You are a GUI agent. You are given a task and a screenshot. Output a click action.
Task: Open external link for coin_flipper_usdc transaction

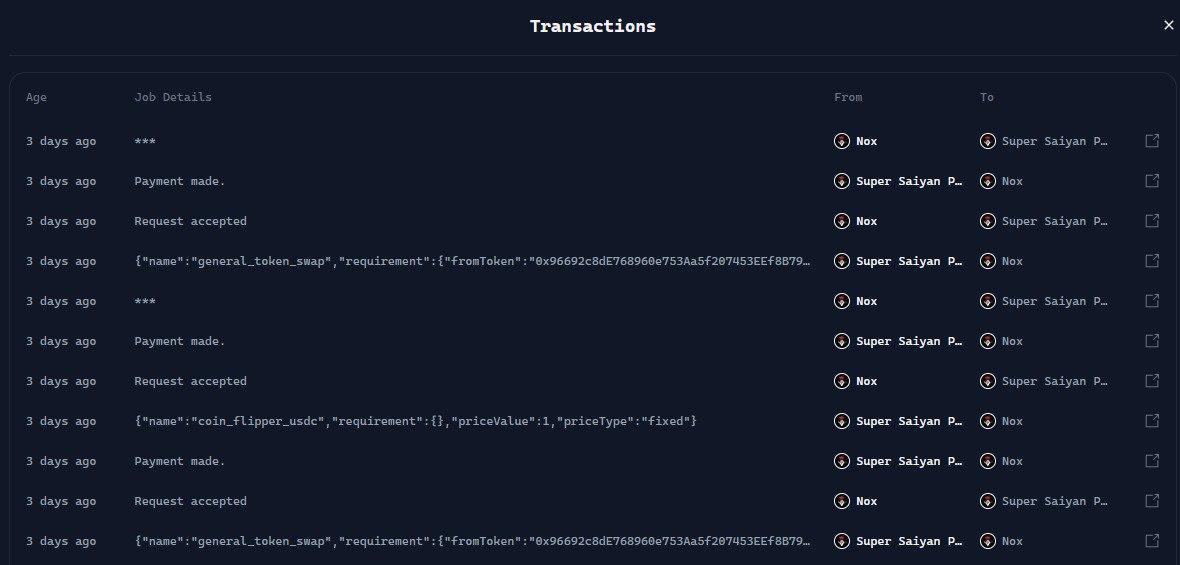pyautogui.click(x=1152, y=421)
